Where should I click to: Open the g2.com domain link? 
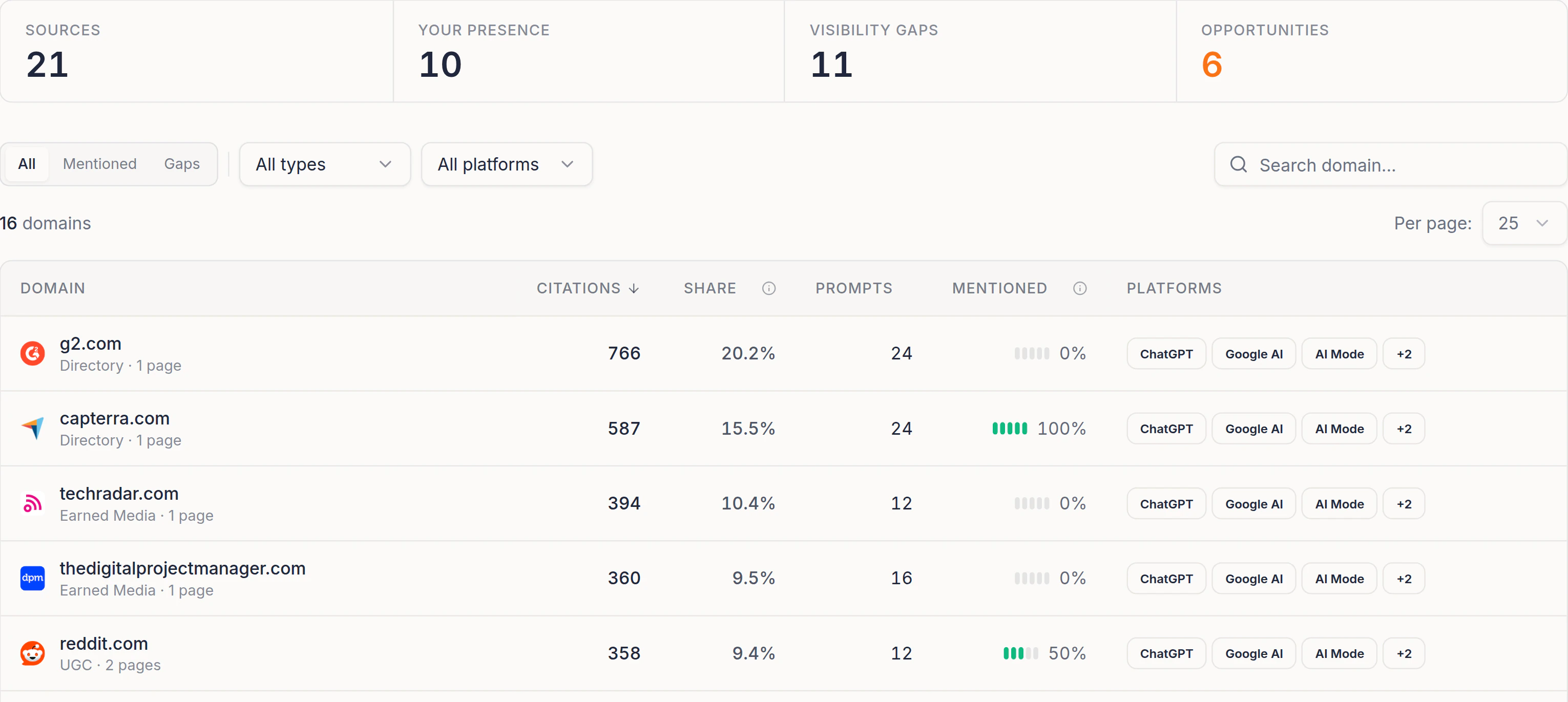click(x=90, y=344)
